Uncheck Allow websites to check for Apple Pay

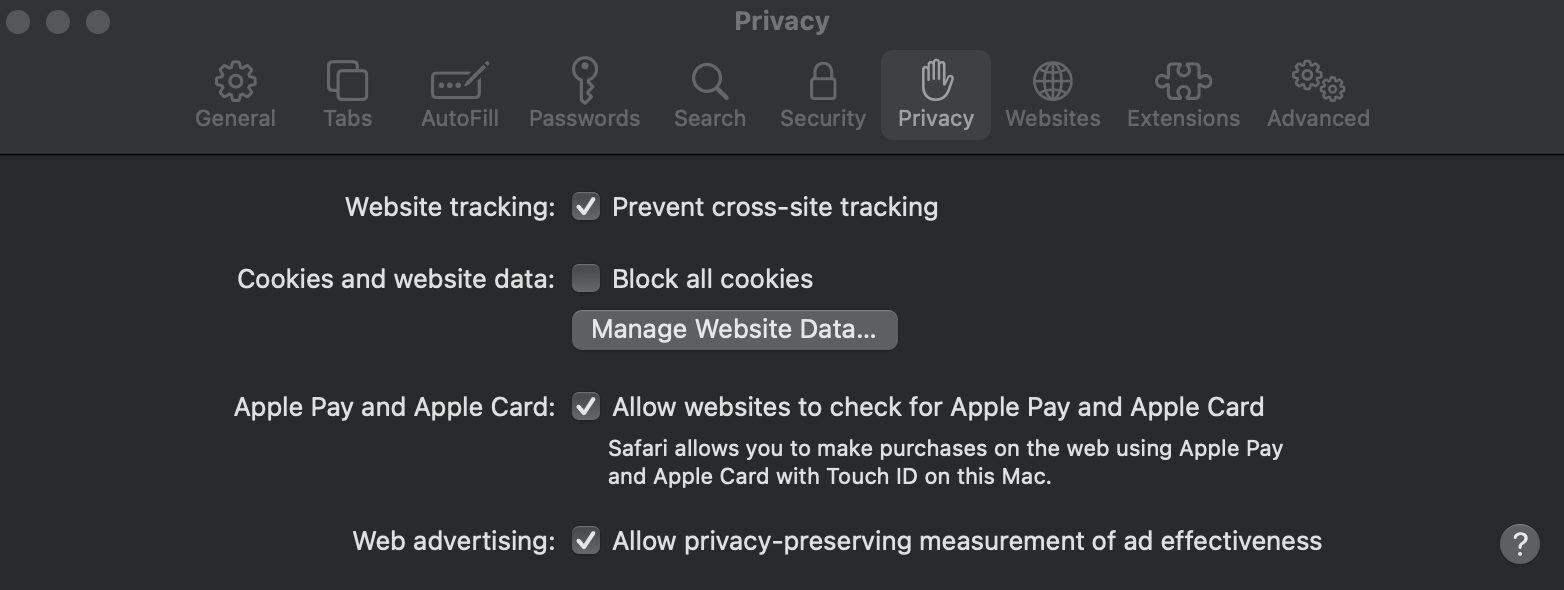[x=586, y=407]
